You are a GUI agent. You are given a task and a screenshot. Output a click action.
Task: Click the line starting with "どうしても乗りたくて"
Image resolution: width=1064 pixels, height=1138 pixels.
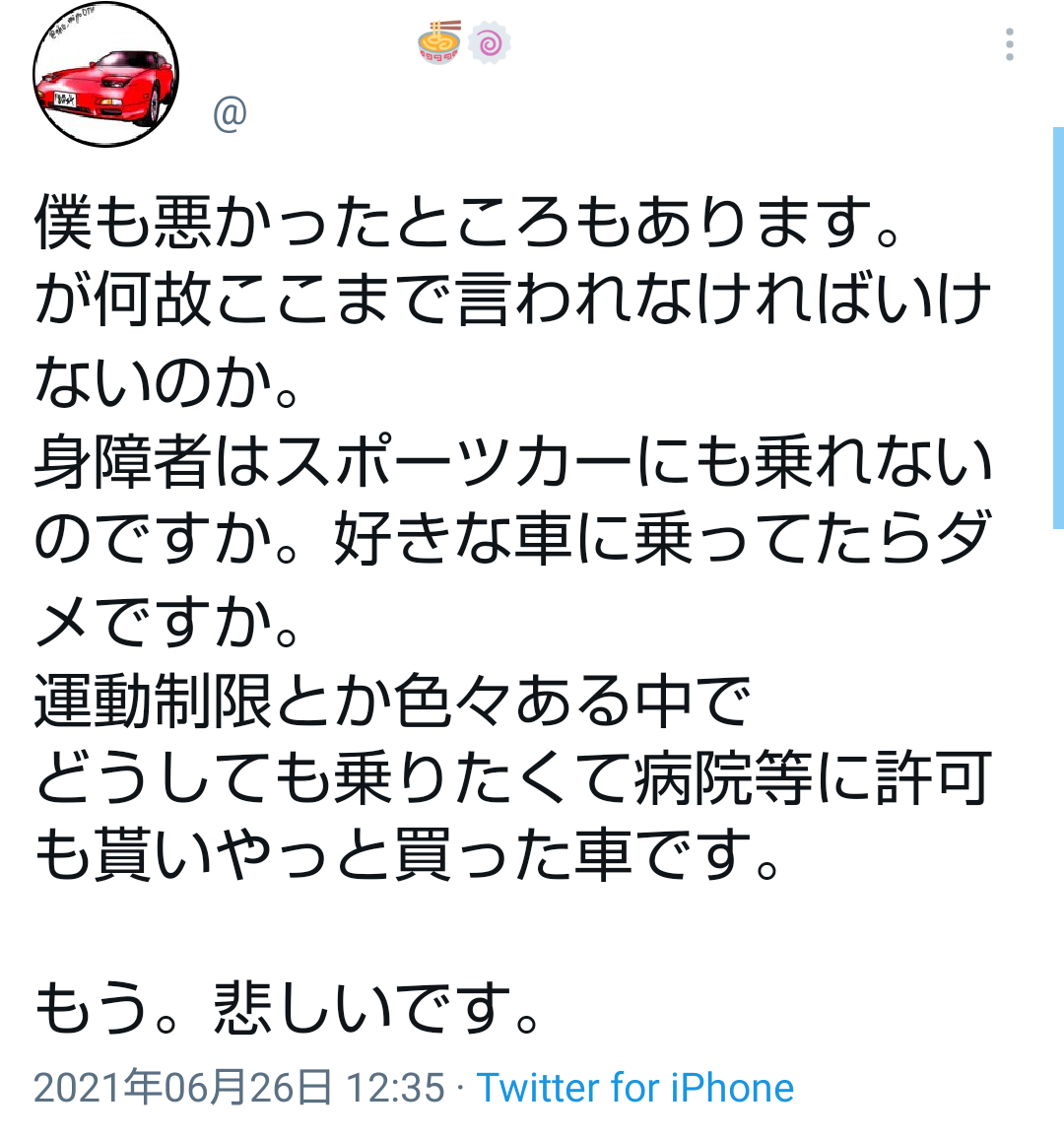[x=512, y=778]
